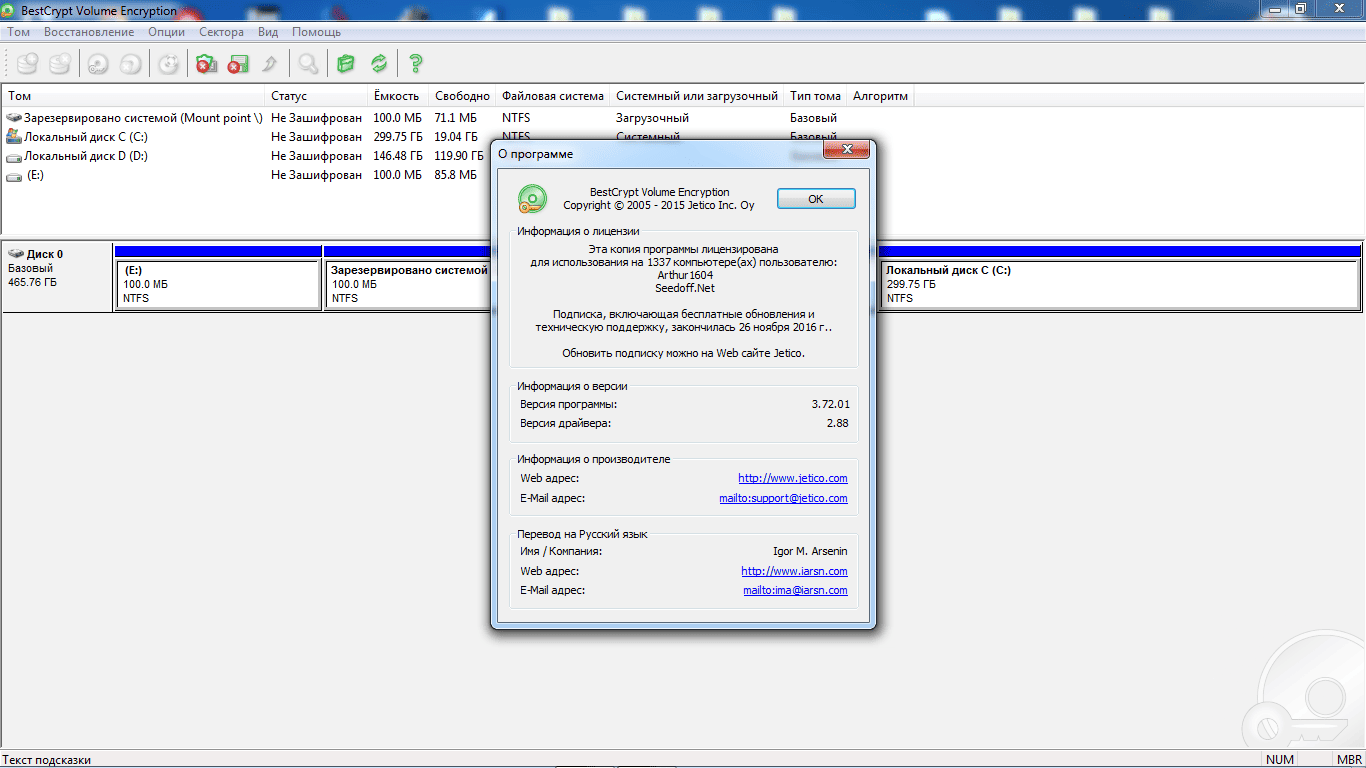Click the '19.04 ГБ' free space value

pos(456,137)
